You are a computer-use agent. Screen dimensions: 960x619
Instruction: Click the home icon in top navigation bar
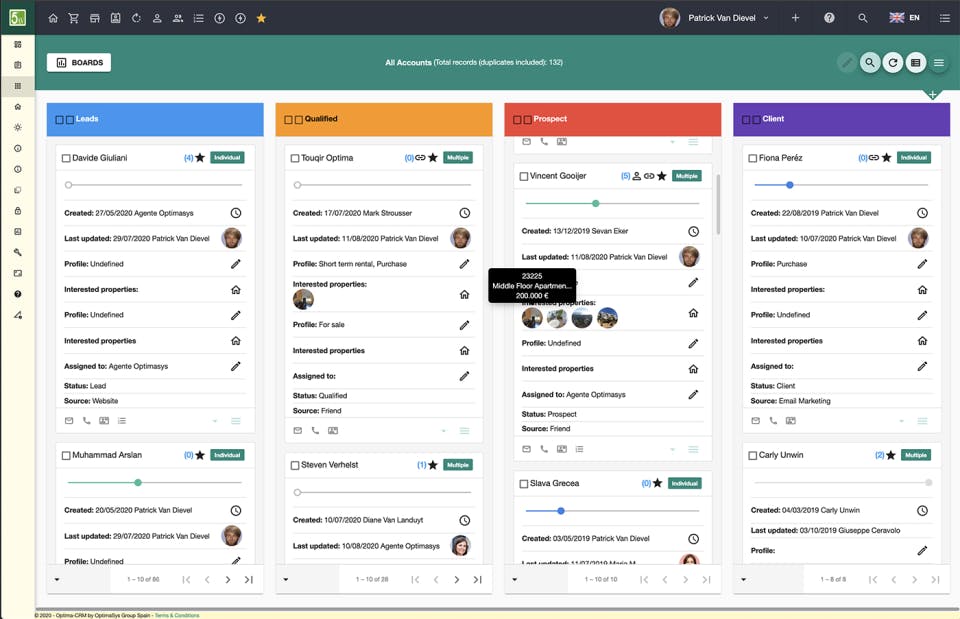(x=53, y=18)
